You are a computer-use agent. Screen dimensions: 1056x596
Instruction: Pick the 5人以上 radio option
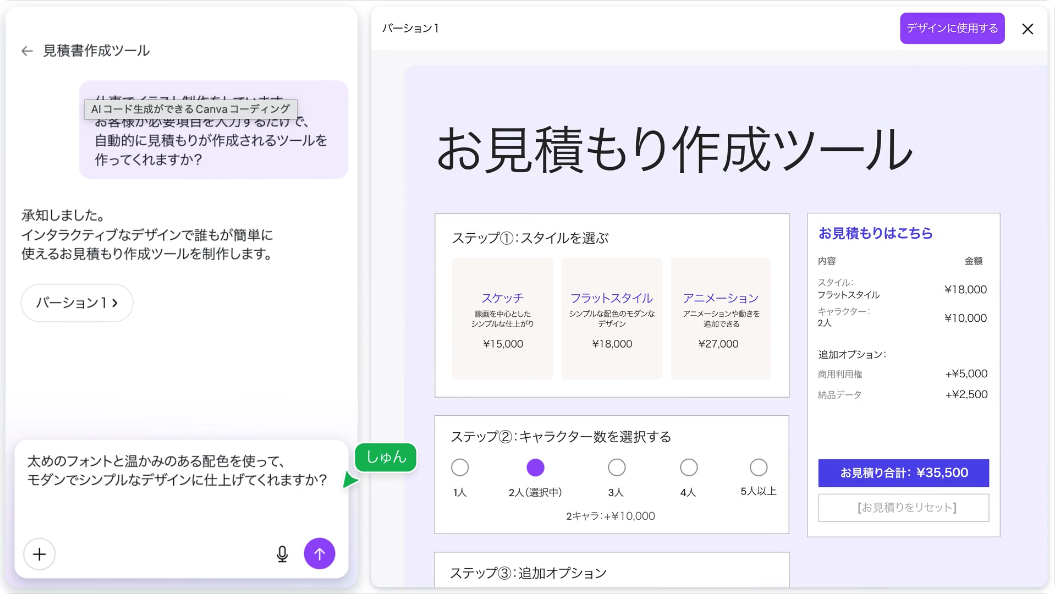click(758, 467)
